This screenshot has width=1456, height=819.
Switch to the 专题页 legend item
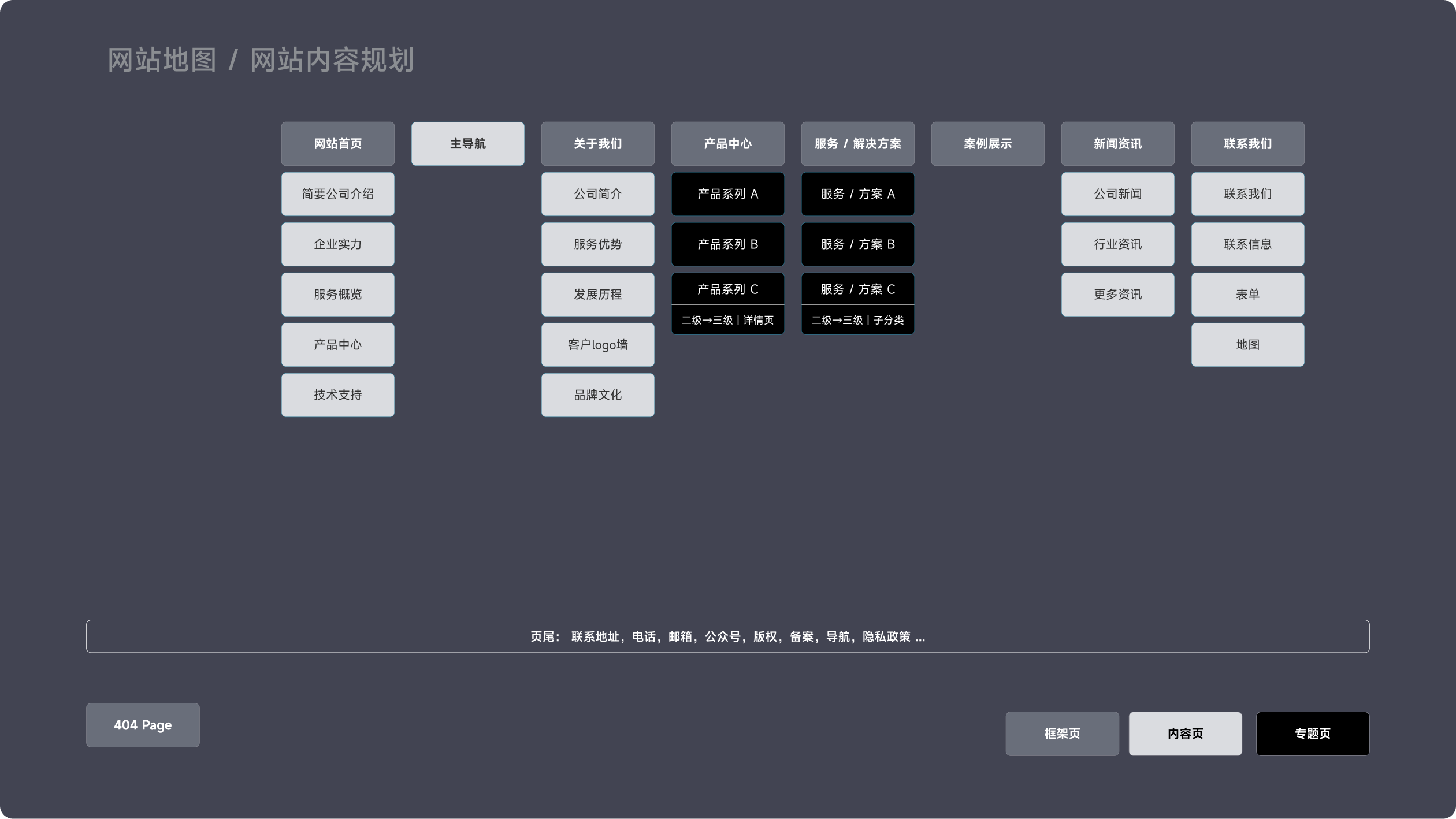tap(1312, 733)
